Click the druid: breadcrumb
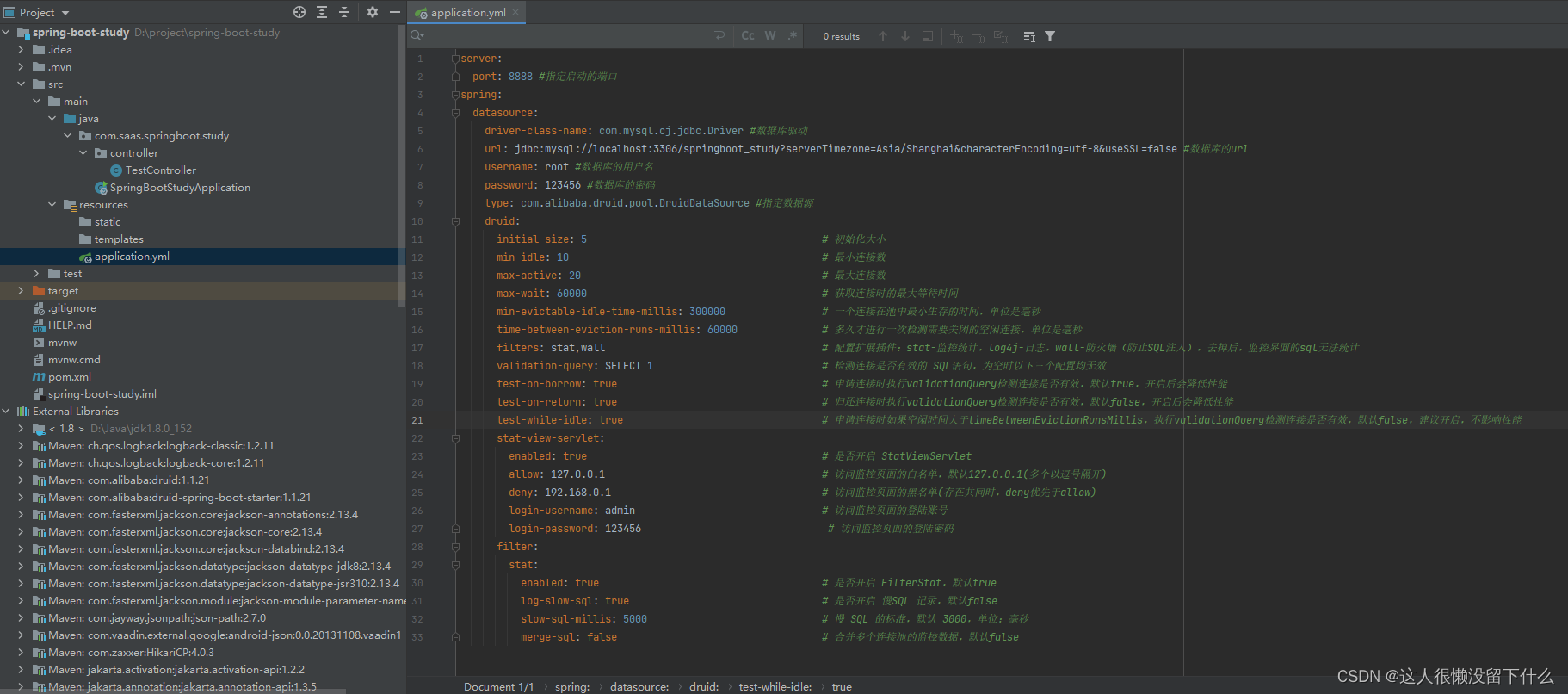Image resolution: width=1568 pixels, height=694 pixels. click(x=704, y=686)
